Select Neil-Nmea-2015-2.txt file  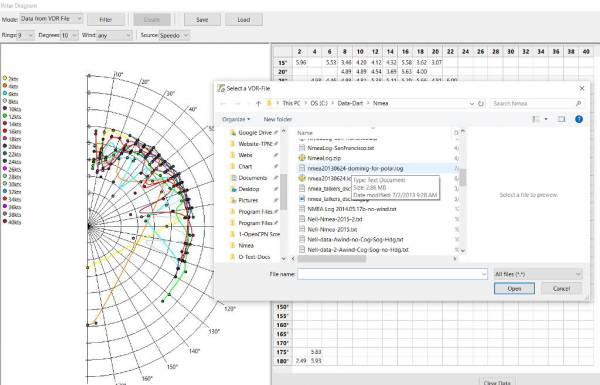tap(335, 219)
